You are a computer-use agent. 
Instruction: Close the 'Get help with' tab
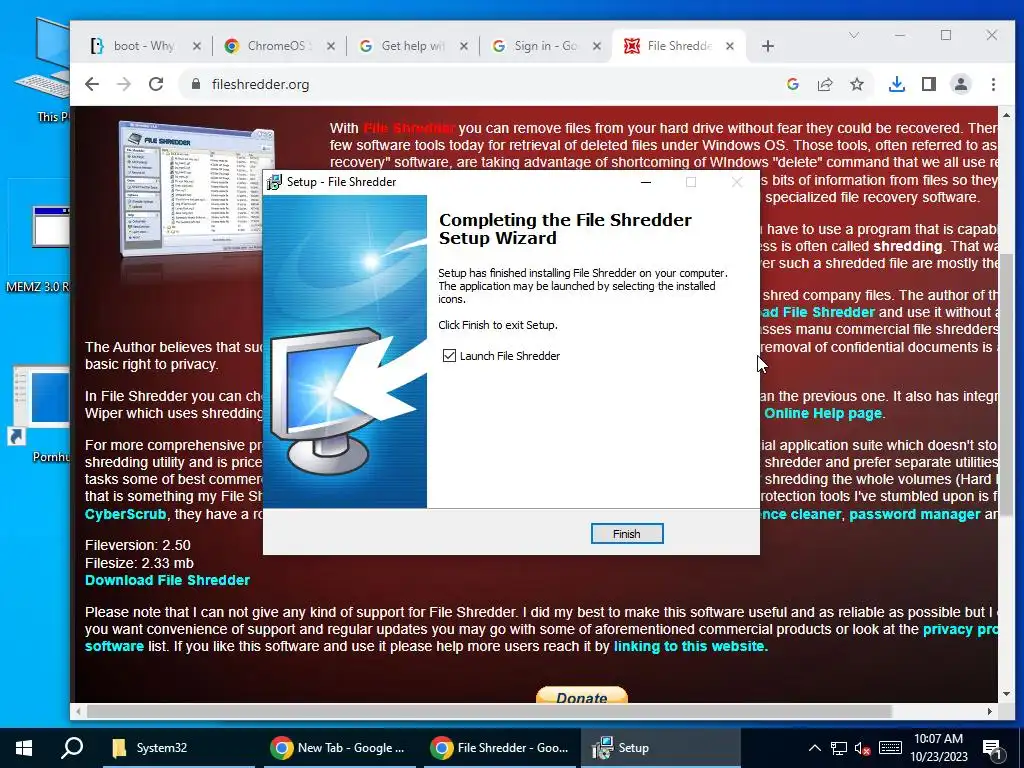(464, 46)
